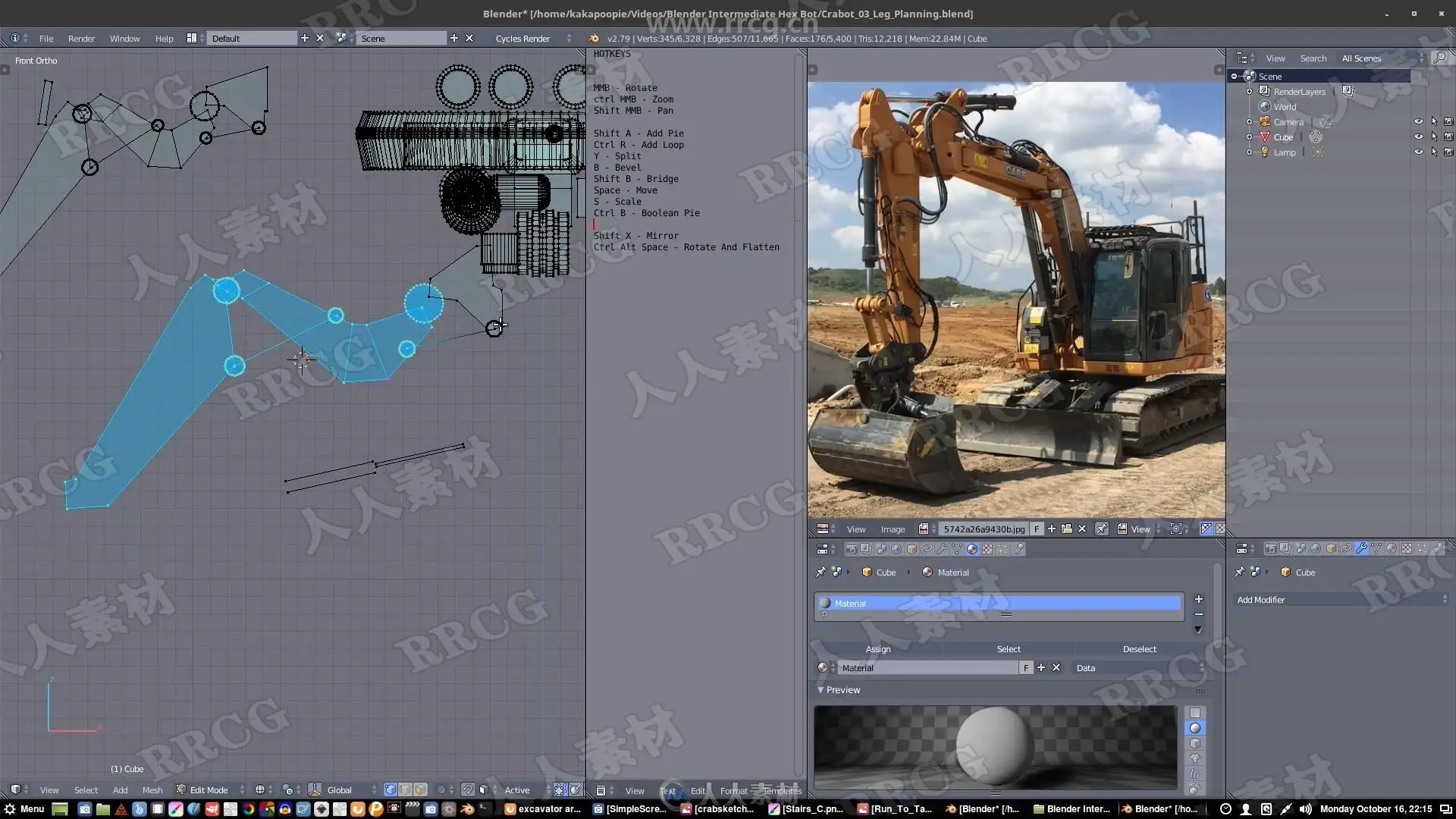The height and width of the screenshot is (819, 1456).
Task: Click the Deselect material button
Action: 1139,649
